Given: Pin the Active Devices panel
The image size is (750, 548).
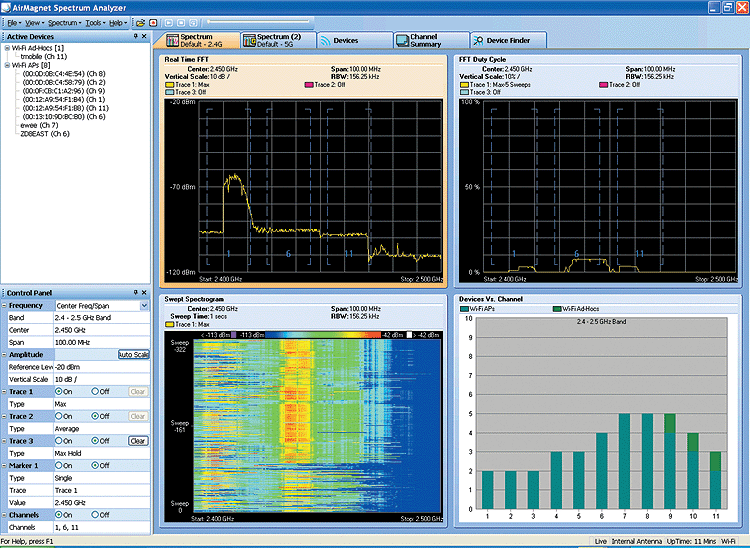Looking at the screenshot, I should 135,36.
